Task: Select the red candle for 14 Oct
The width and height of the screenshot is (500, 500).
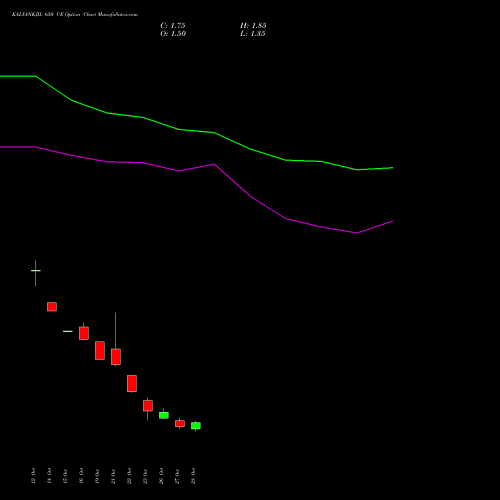Action: (x=52, y=307)
